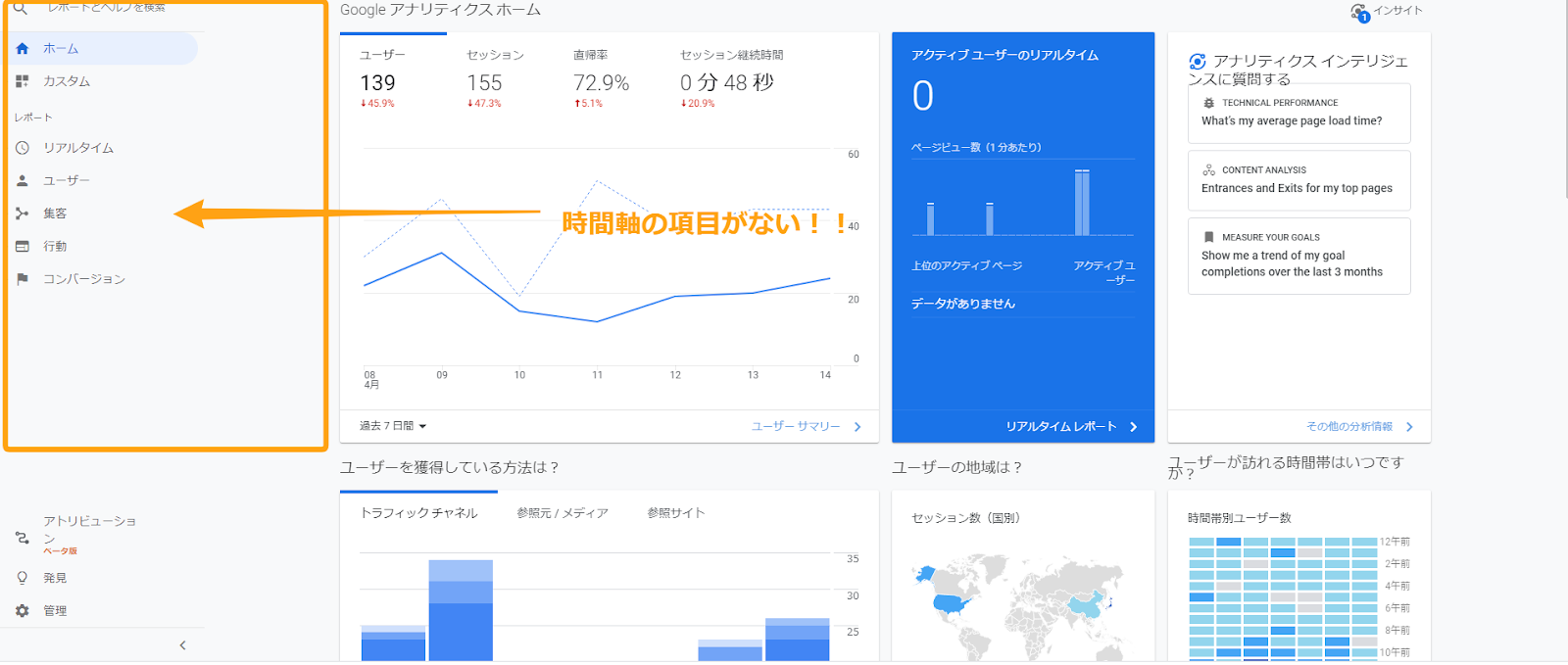The height and width of the screenshot is (665, 1568).
Task: Click the 時間帯別ユーザー数 heatmap
Action: (1283, 597)
